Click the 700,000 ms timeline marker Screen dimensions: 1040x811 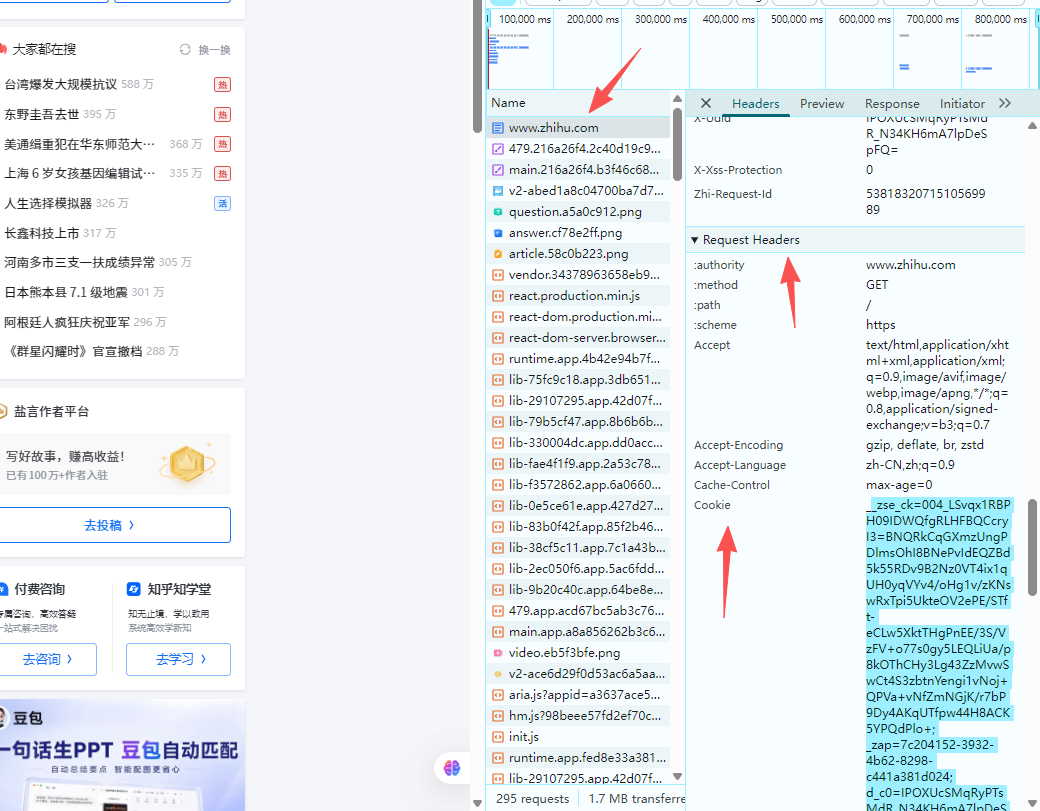point(933,19)
